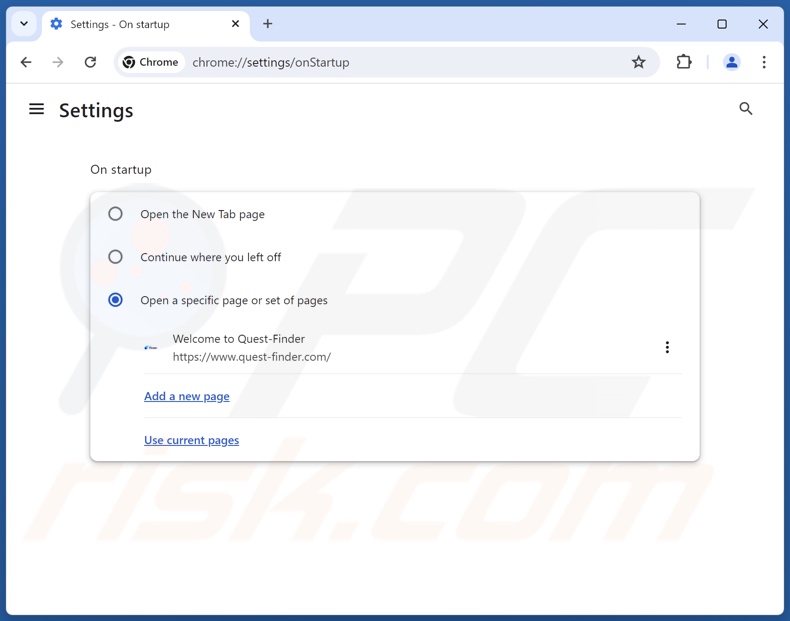The height and width of the screenshot is (621, 790).
Task: Open a new tab with plus button
Action: pyautogui.click(x=268, y=24)
